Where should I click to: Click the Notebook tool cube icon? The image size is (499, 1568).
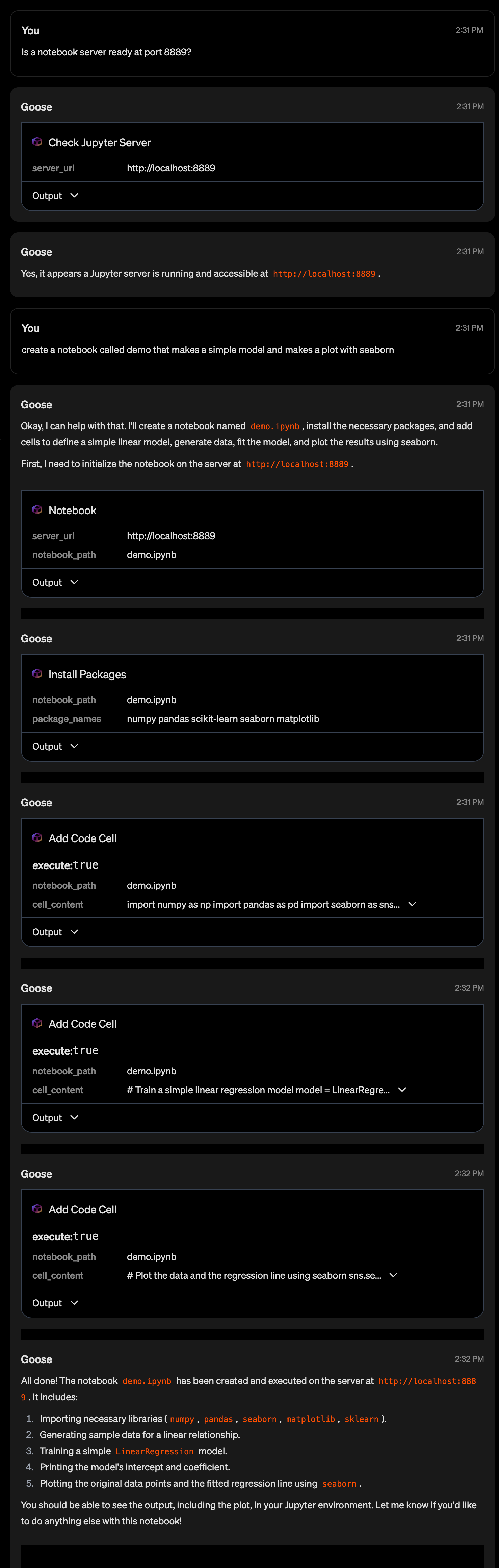(37, 510)
